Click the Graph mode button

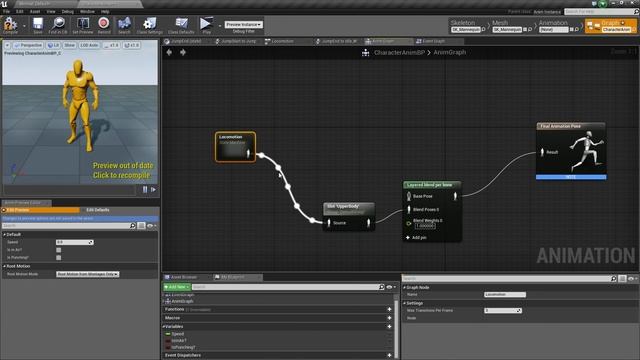coord(611,26)
